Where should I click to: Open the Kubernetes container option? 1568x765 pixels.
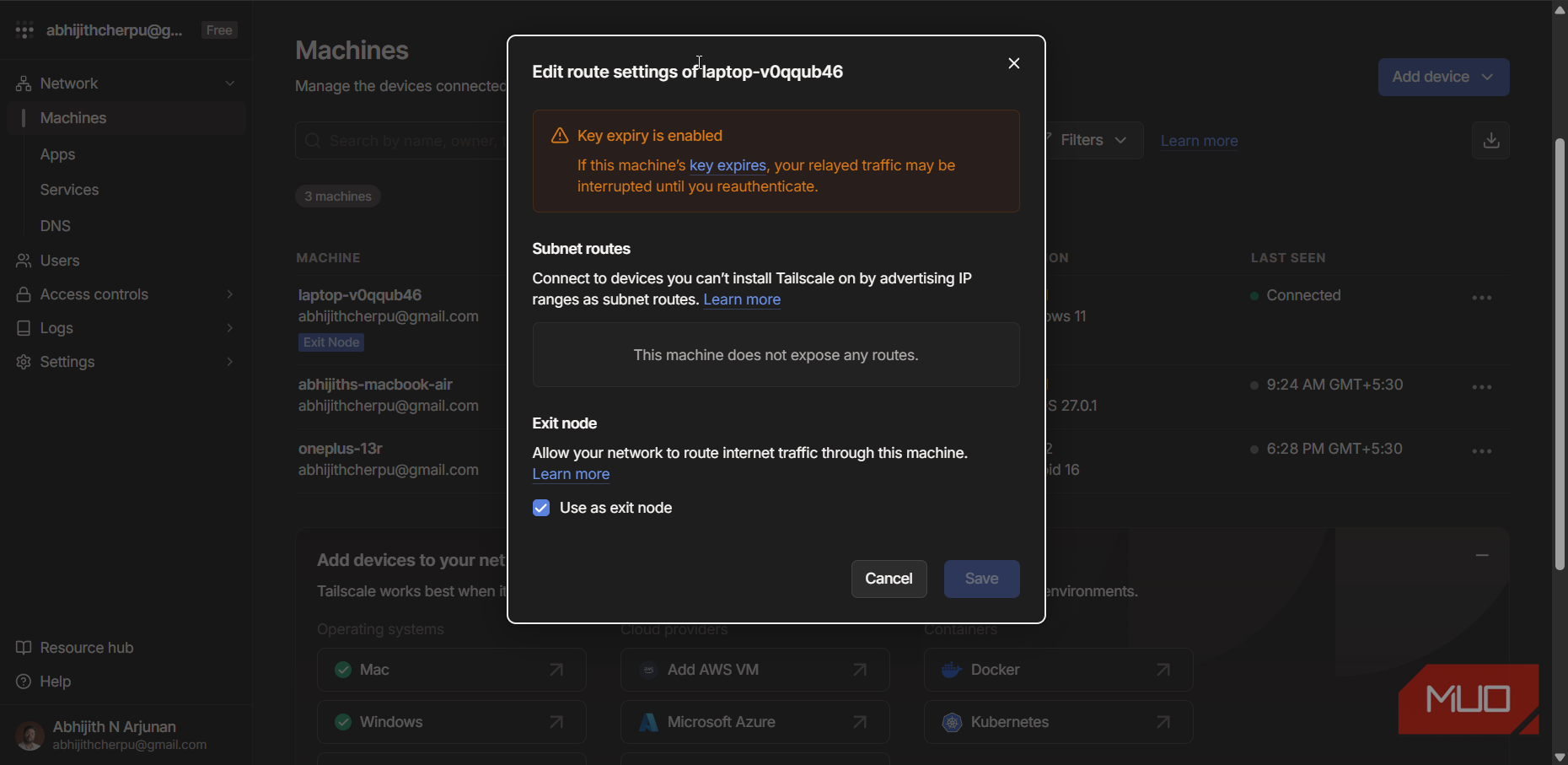(1058, 722)
